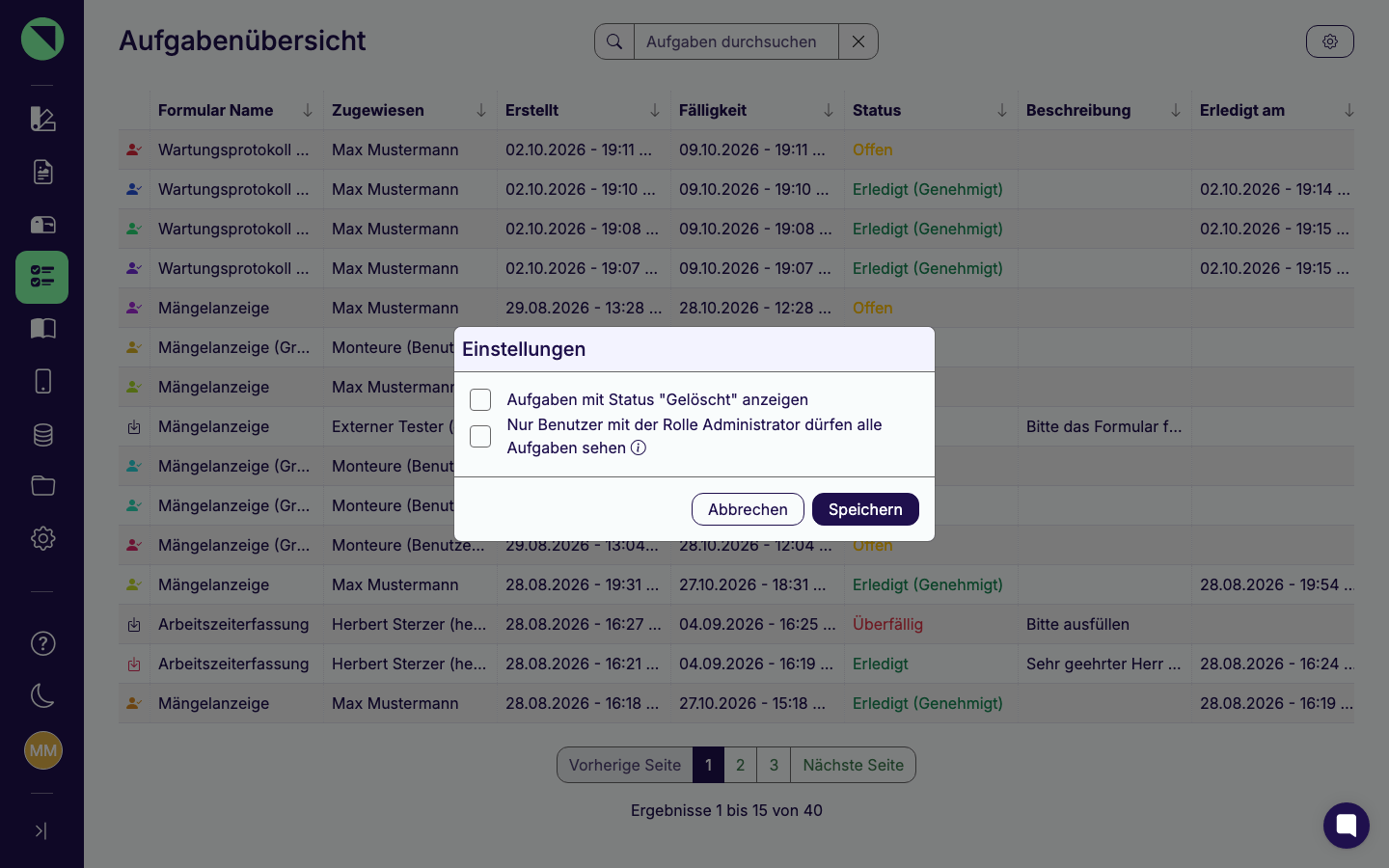
Task: Open the folder icon in sidebar
Action: [x=42, y=485]
